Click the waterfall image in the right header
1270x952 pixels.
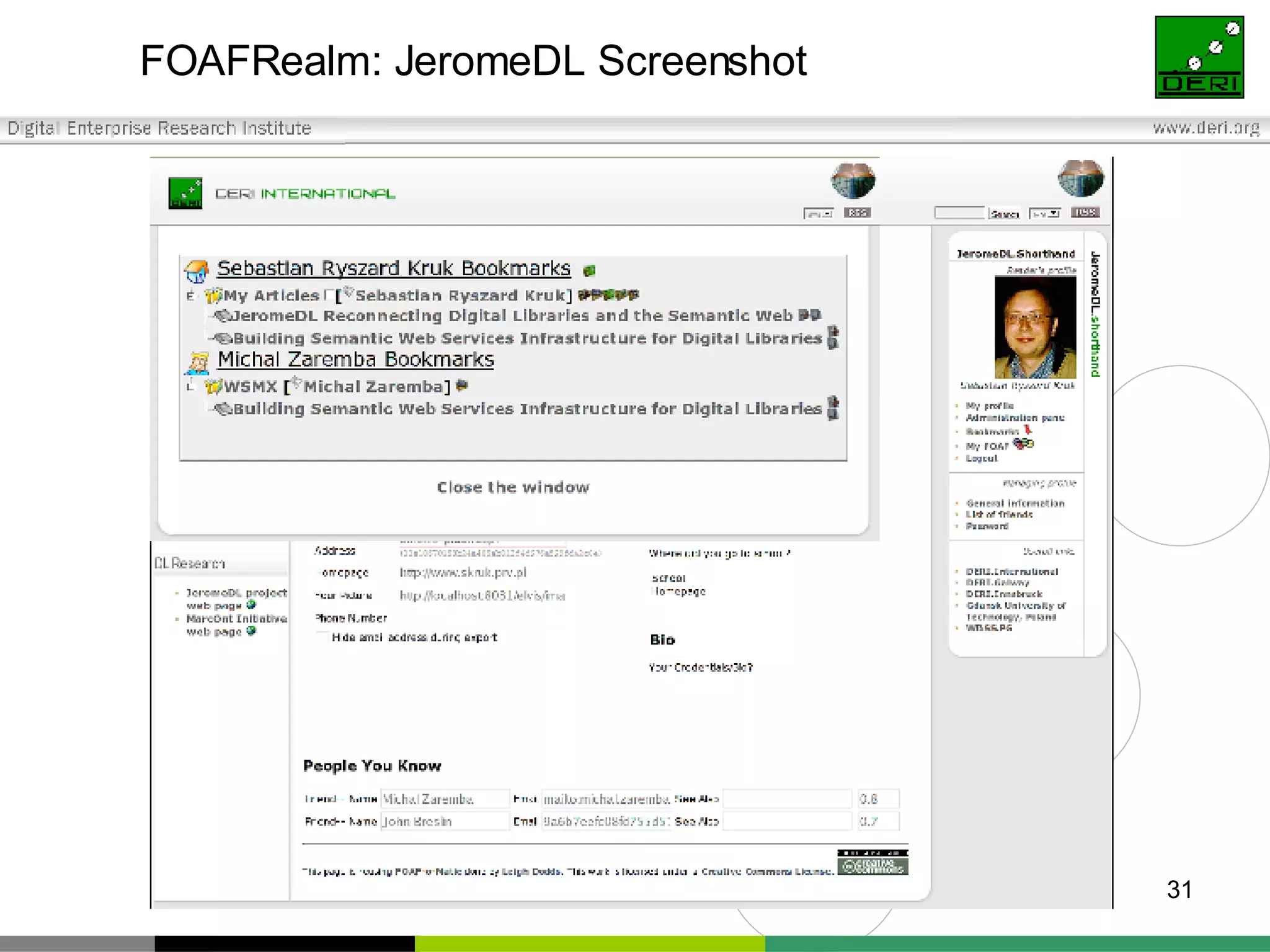tap(1081, 178)
